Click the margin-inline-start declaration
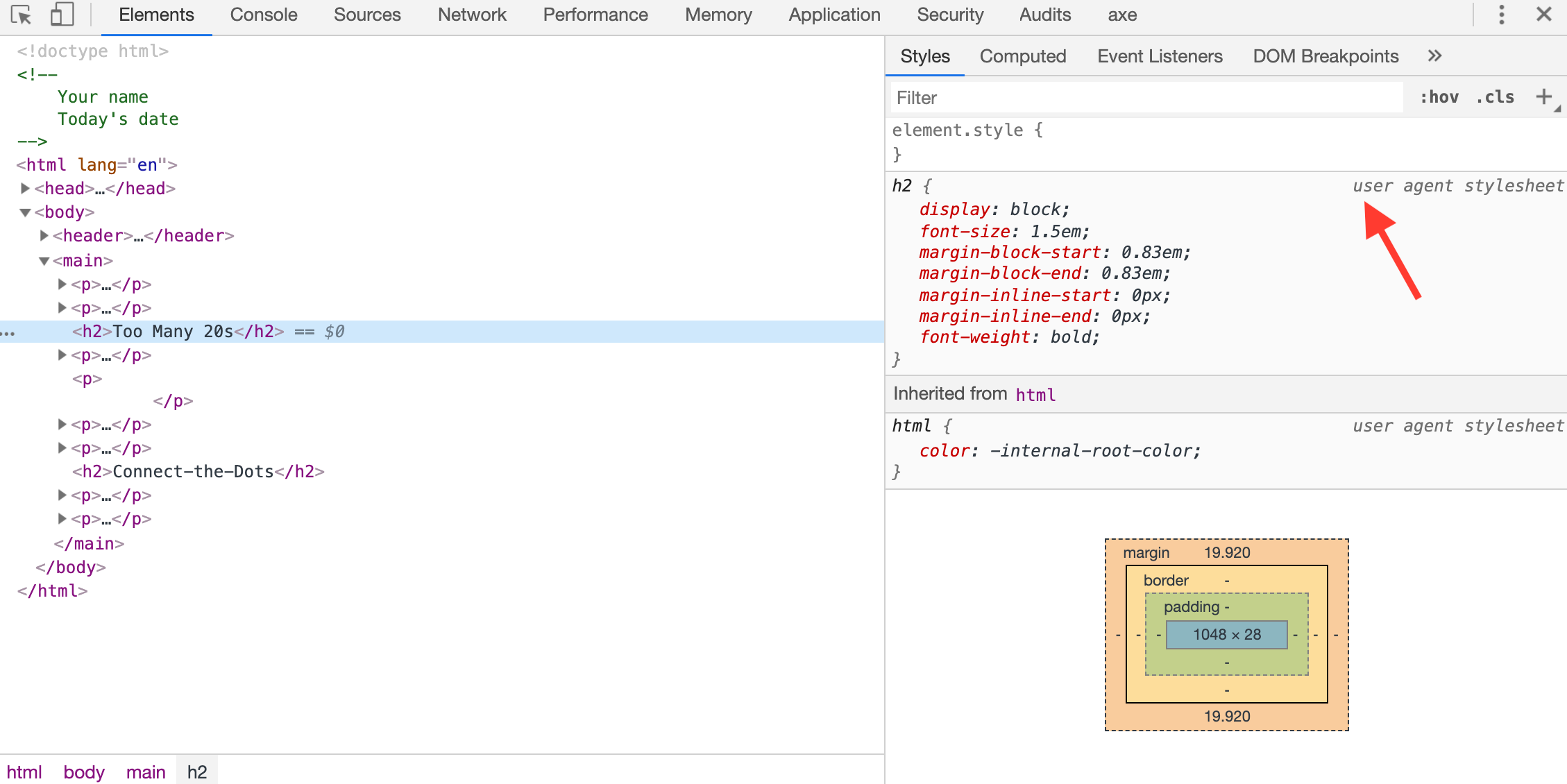This screenshot has height=784, width=1567. [1044, 296]
